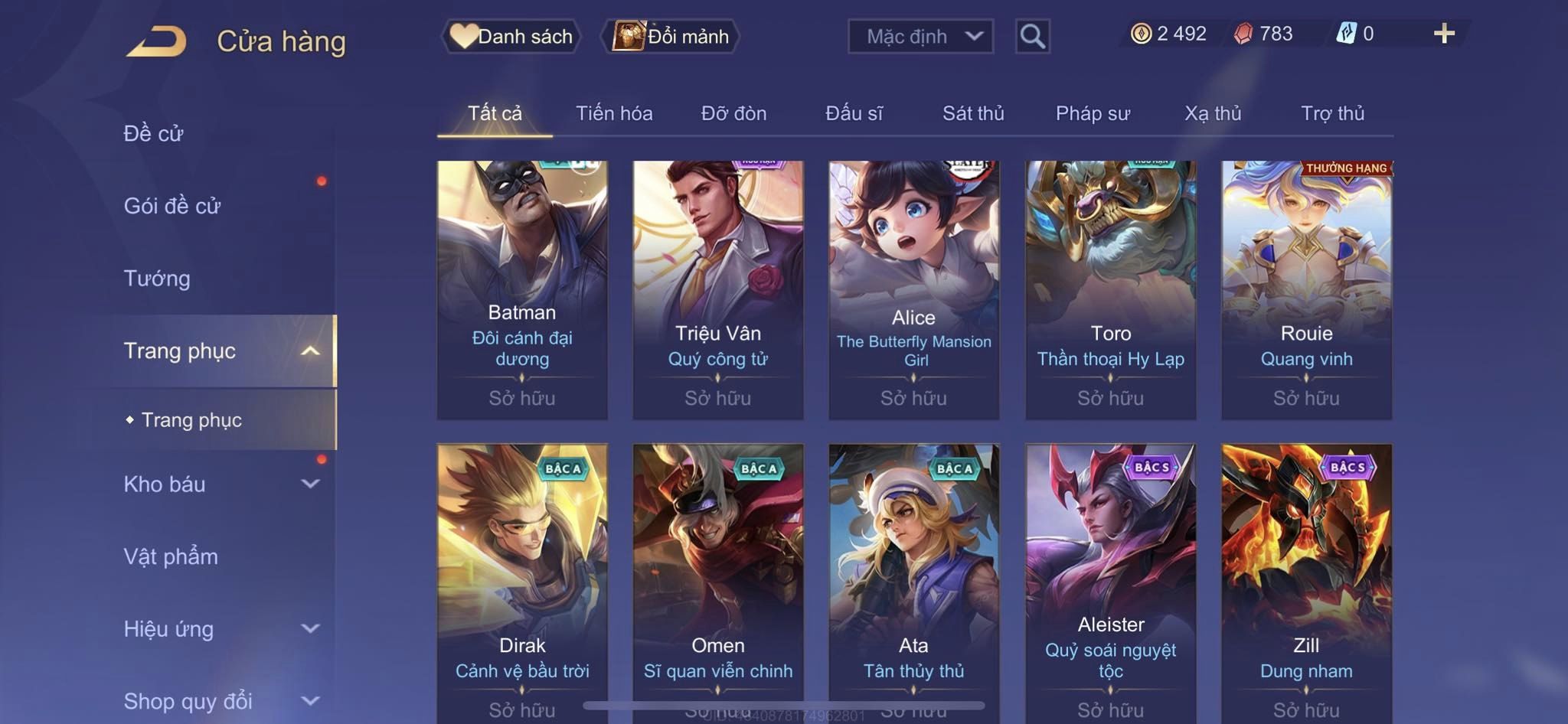Expand the Kho báu sidebar section
The height and width of the screenshot is (724, 1568).
pyautogui.click(x=309, y=484)
